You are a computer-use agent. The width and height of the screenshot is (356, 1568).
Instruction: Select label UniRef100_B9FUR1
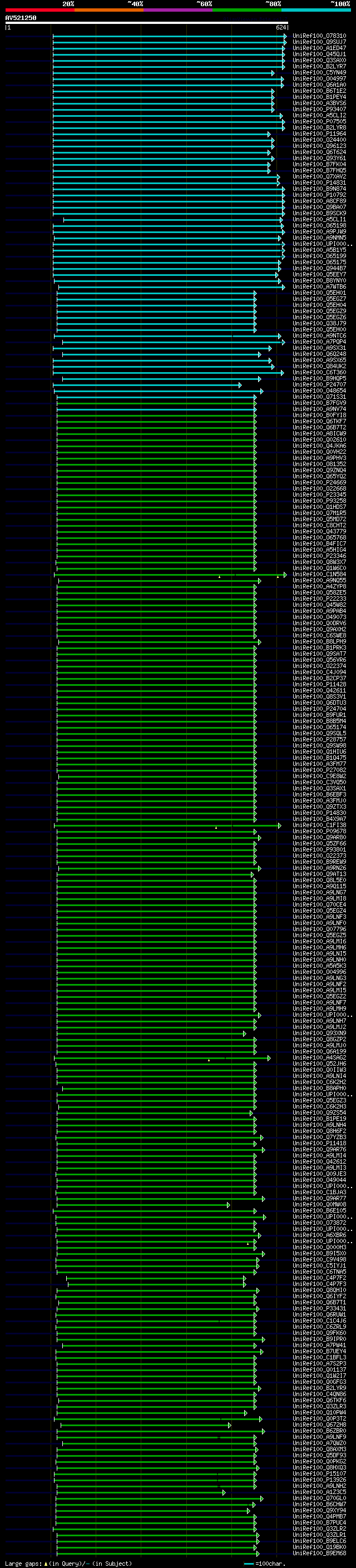coord(319,715)
